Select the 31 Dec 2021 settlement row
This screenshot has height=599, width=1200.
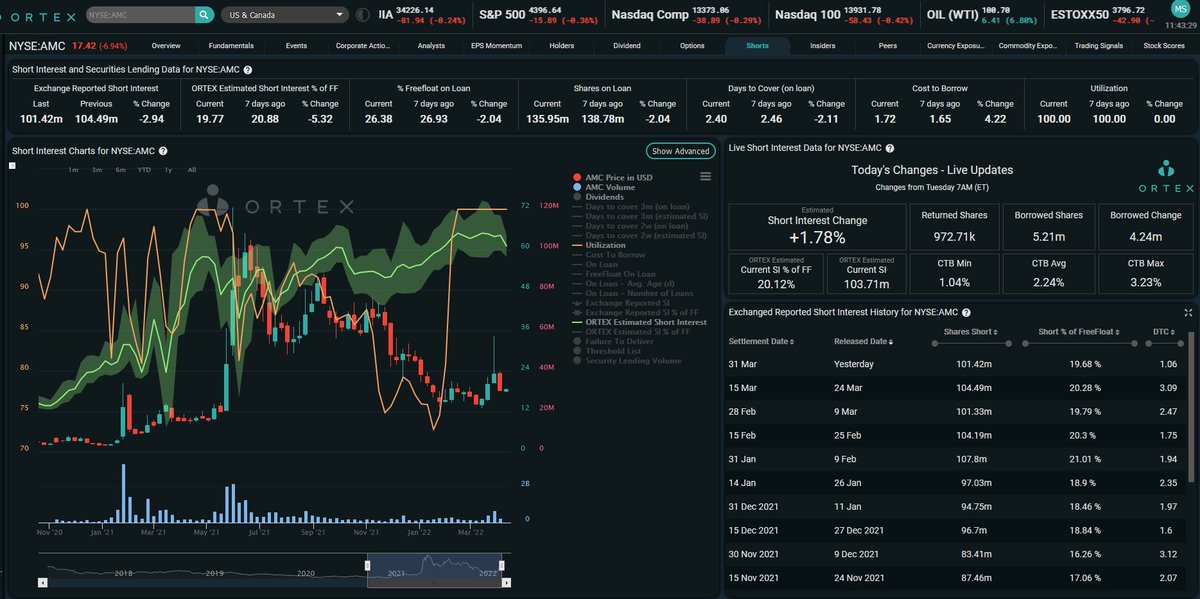[x=954, y=507]
